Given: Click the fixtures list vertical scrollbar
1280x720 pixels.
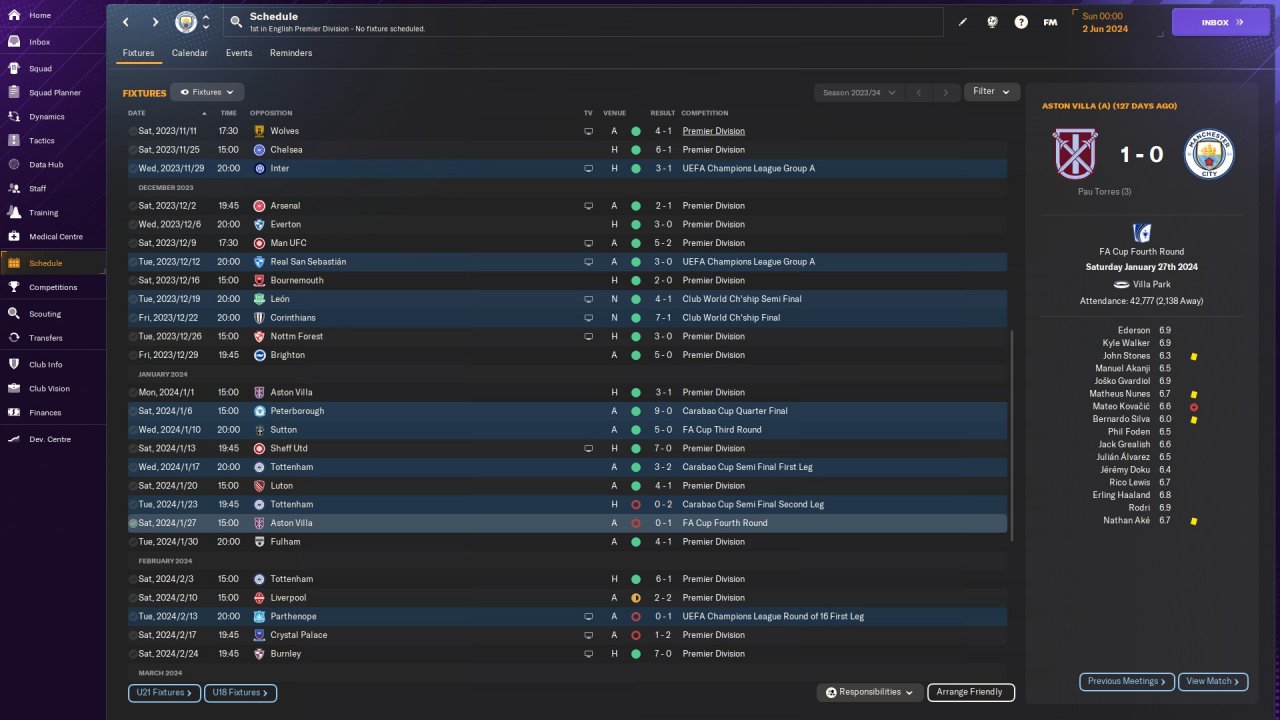Looking at the screenshot, I should tap(1012, 436).
